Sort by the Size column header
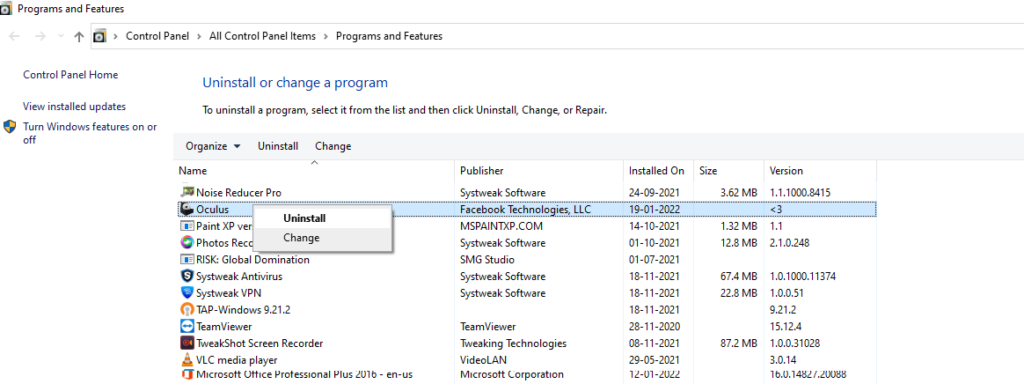Image resolution: width=1024 pixels, height=384 pixels. coord(729,170)
